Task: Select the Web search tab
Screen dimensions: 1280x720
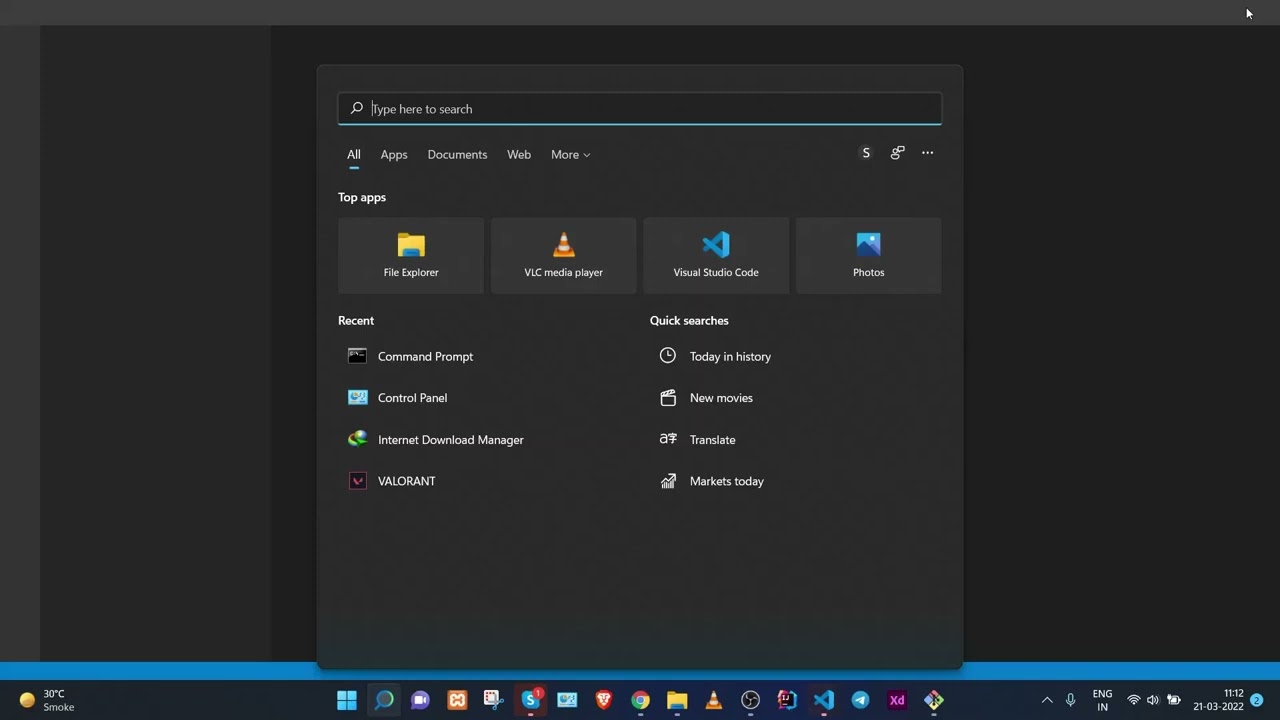Action: coord(519,155)
